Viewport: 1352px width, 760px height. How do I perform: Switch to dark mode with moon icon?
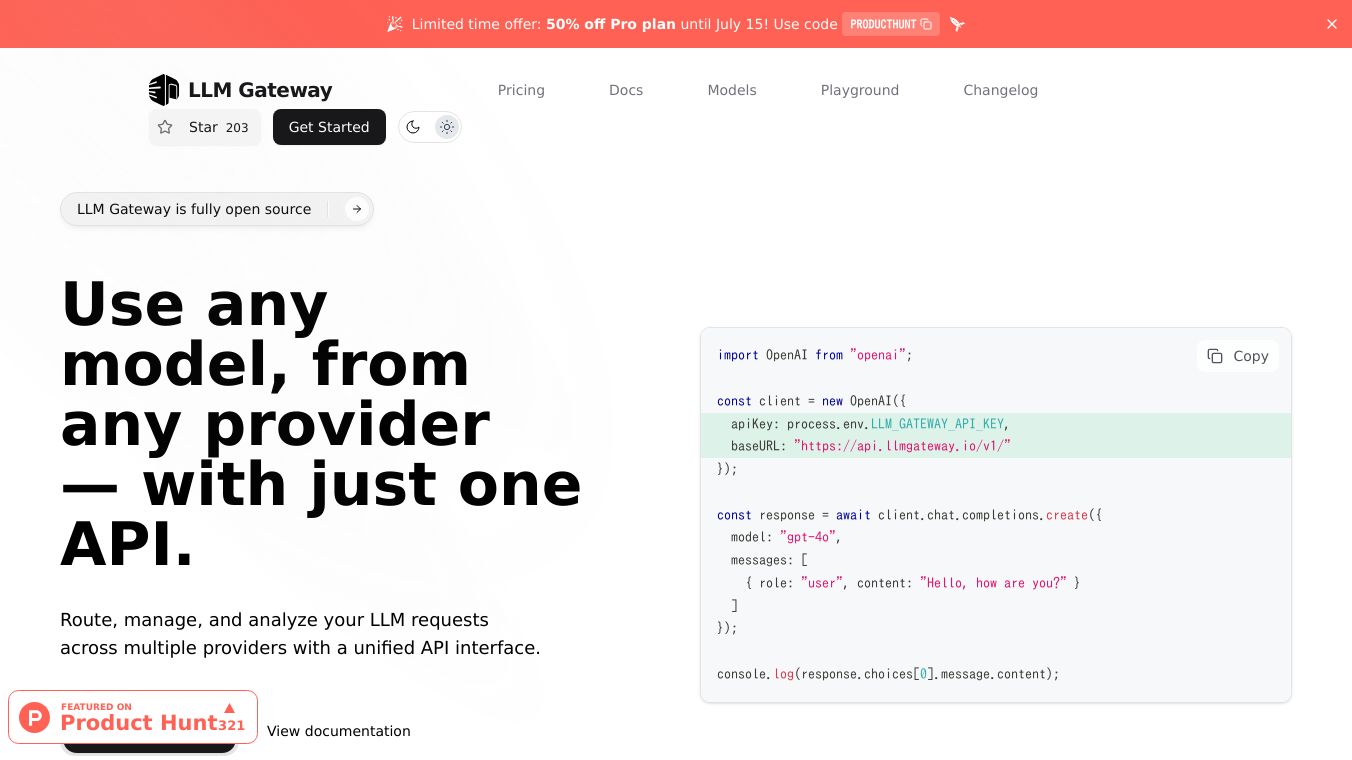point(413,127)
